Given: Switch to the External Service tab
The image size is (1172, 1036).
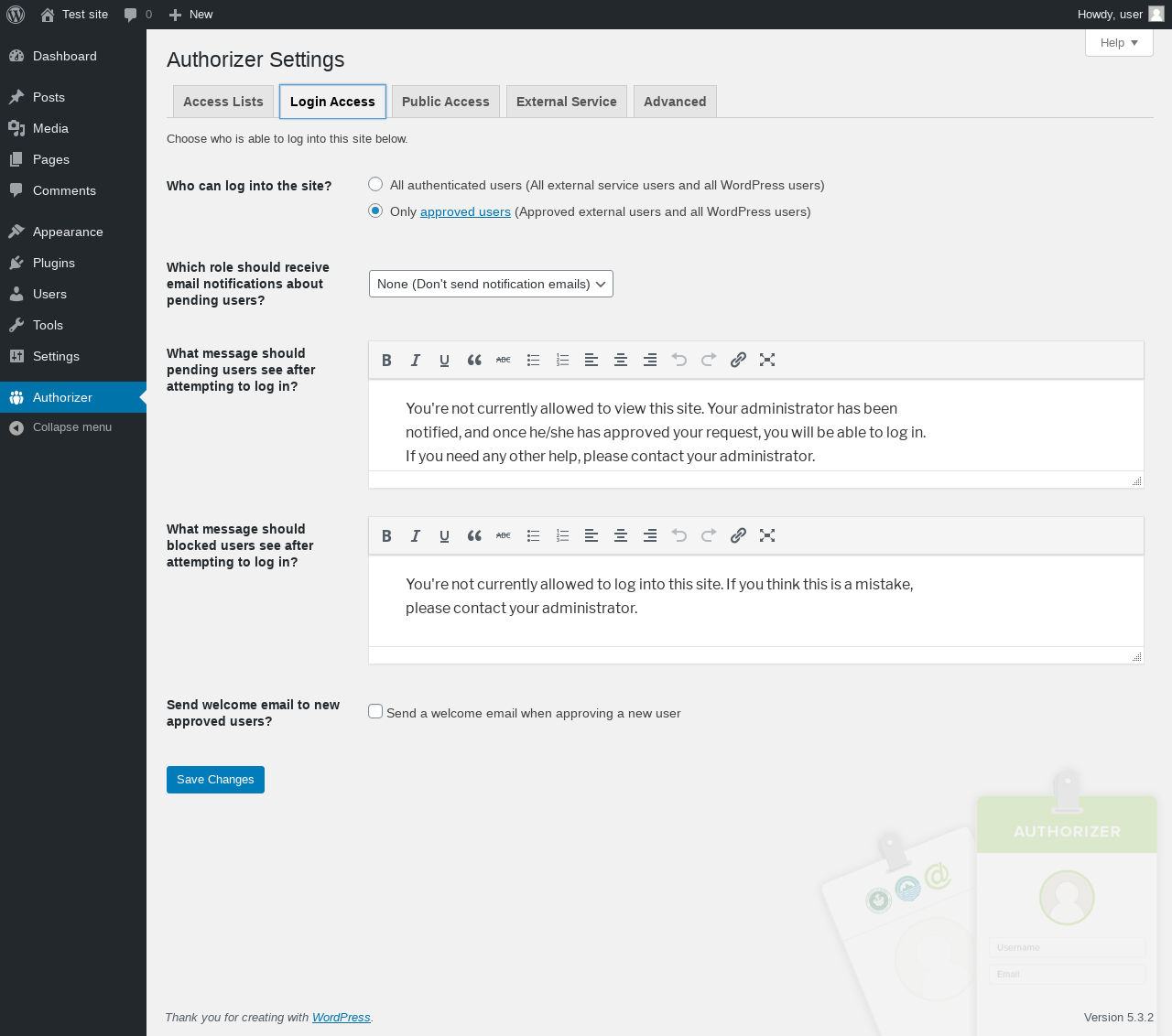Looking at the screenshot, I should tap(567, 102).
